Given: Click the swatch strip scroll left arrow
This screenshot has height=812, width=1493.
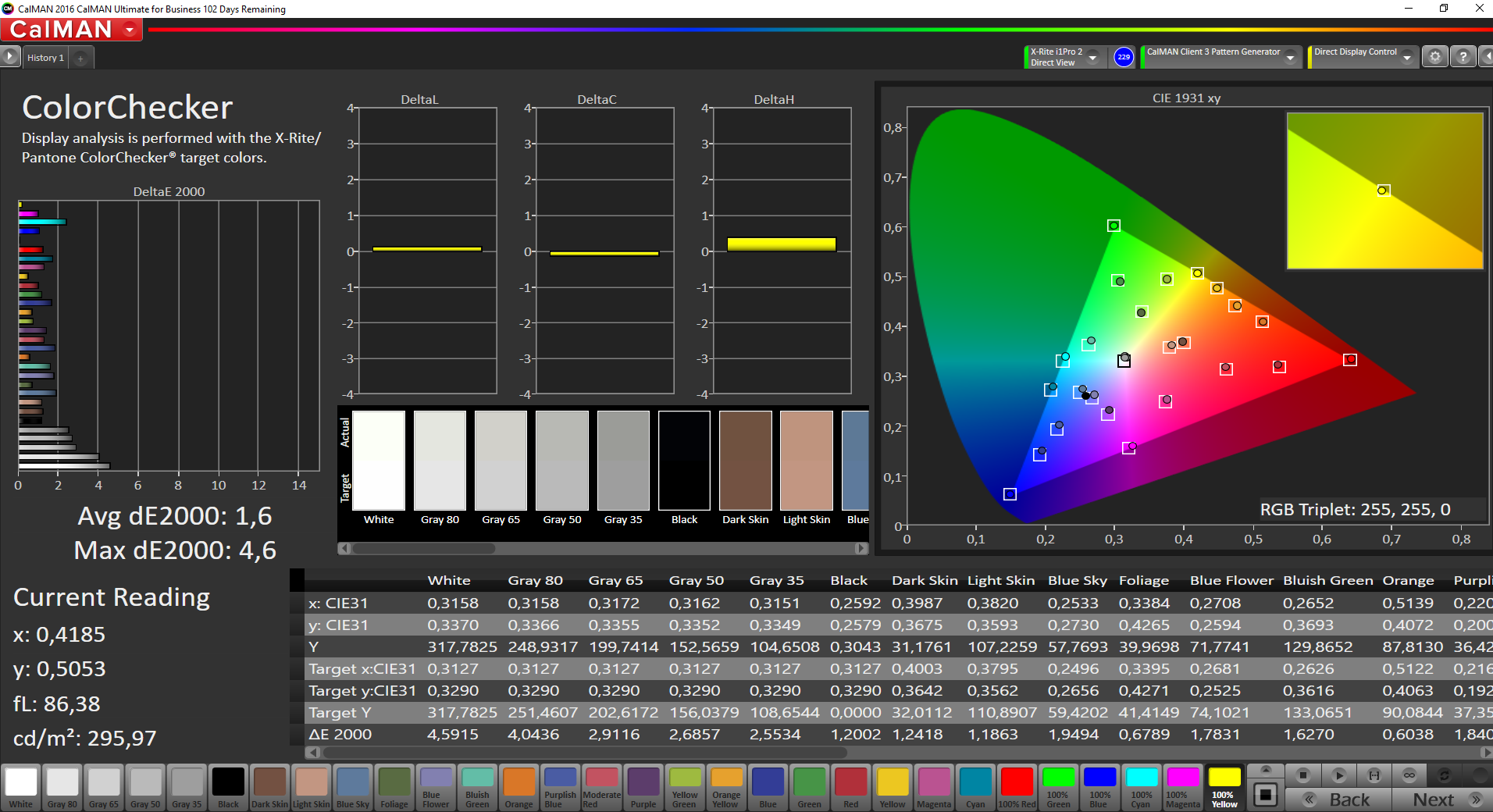Looking at the screenshot, I should click(x=344, y=548).
